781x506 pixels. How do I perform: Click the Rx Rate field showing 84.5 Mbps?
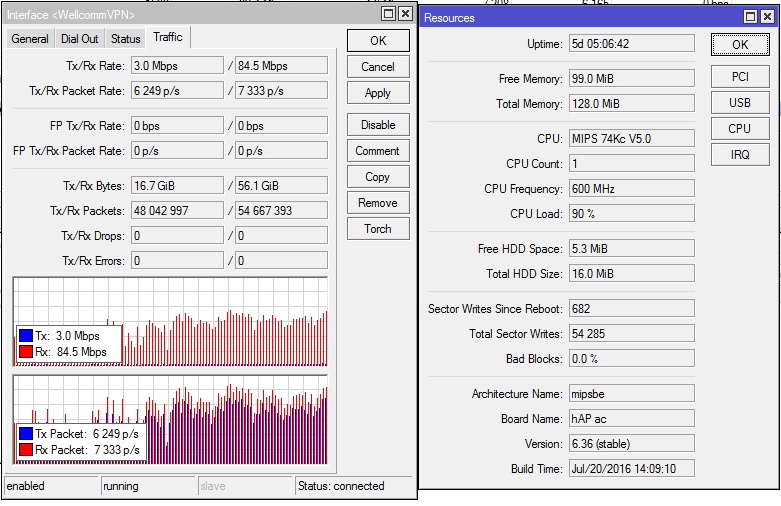(x=281, y=66)
